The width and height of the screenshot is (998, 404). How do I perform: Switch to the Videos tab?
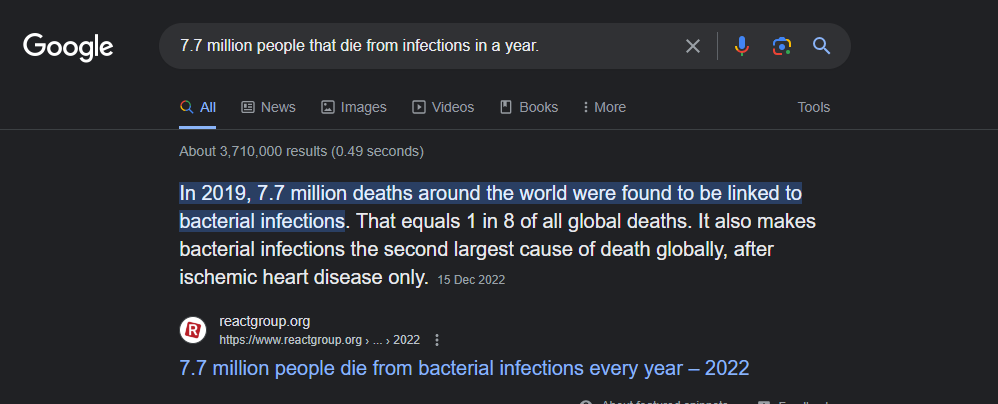pos(443,107)
